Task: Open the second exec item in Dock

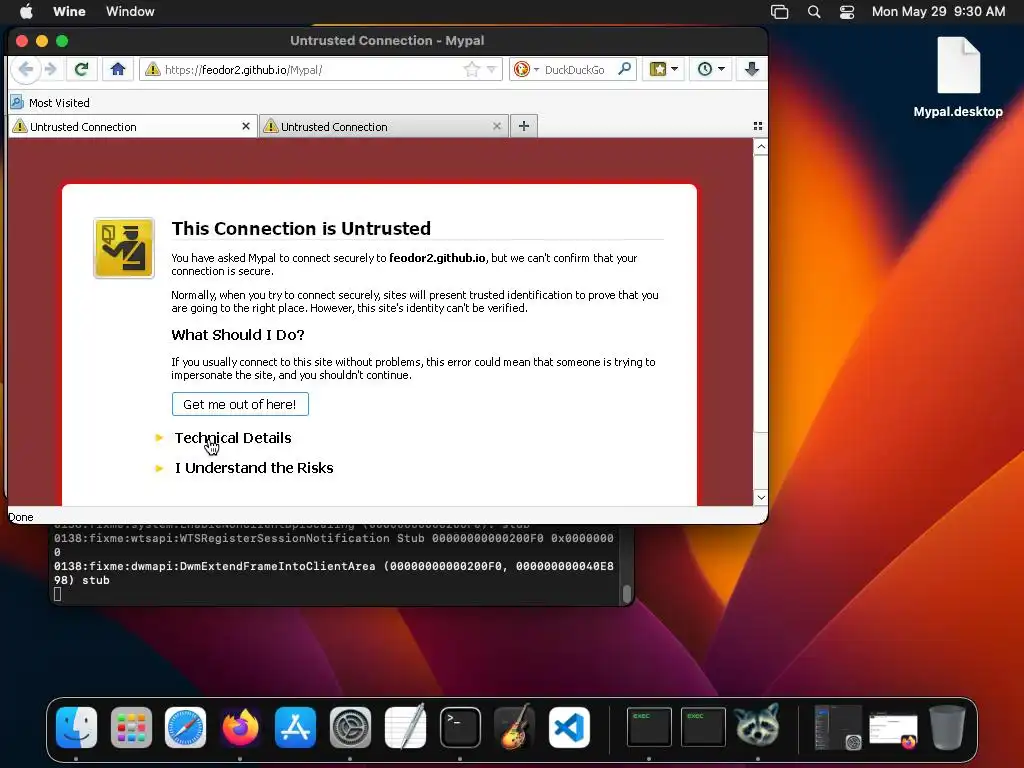Action: (x=703, y=727)
